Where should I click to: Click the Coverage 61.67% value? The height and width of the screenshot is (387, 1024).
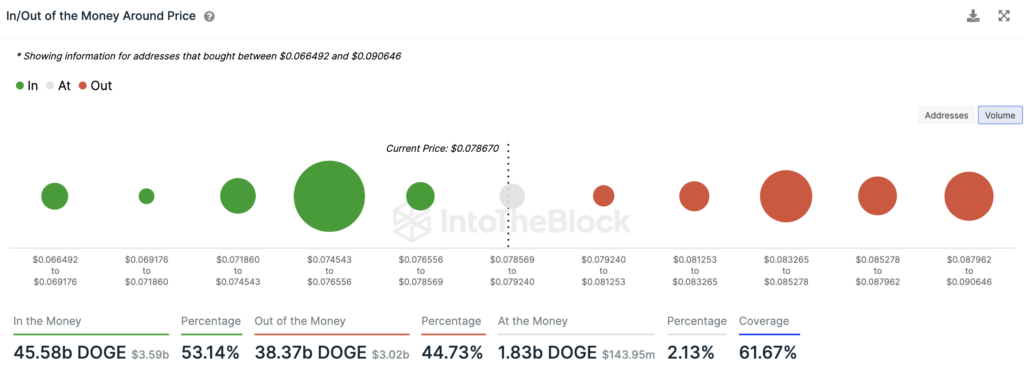click(767, 353)
